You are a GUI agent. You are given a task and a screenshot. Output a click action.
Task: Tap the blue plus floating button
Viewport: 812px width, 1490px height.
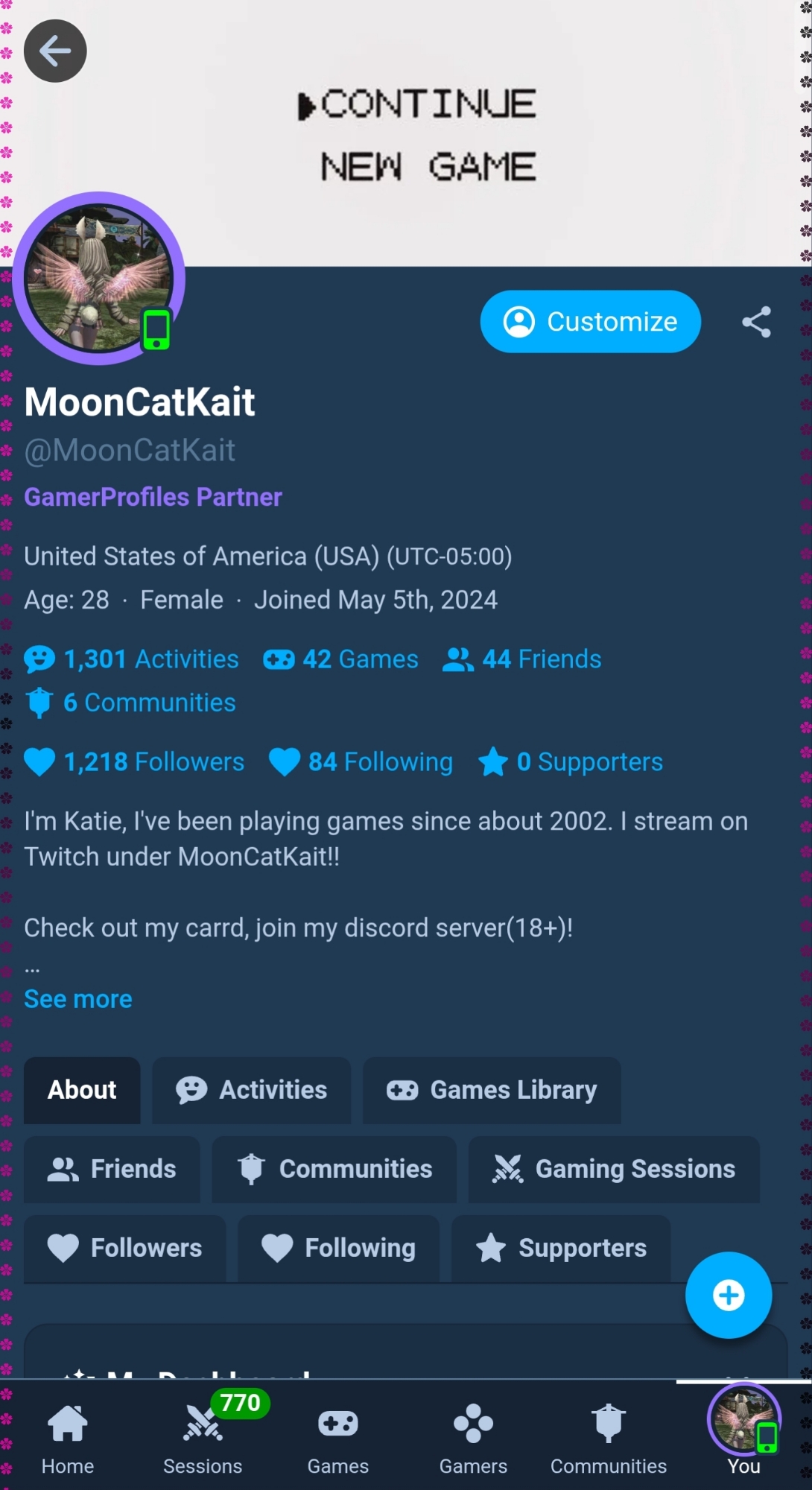(728, 1295)
